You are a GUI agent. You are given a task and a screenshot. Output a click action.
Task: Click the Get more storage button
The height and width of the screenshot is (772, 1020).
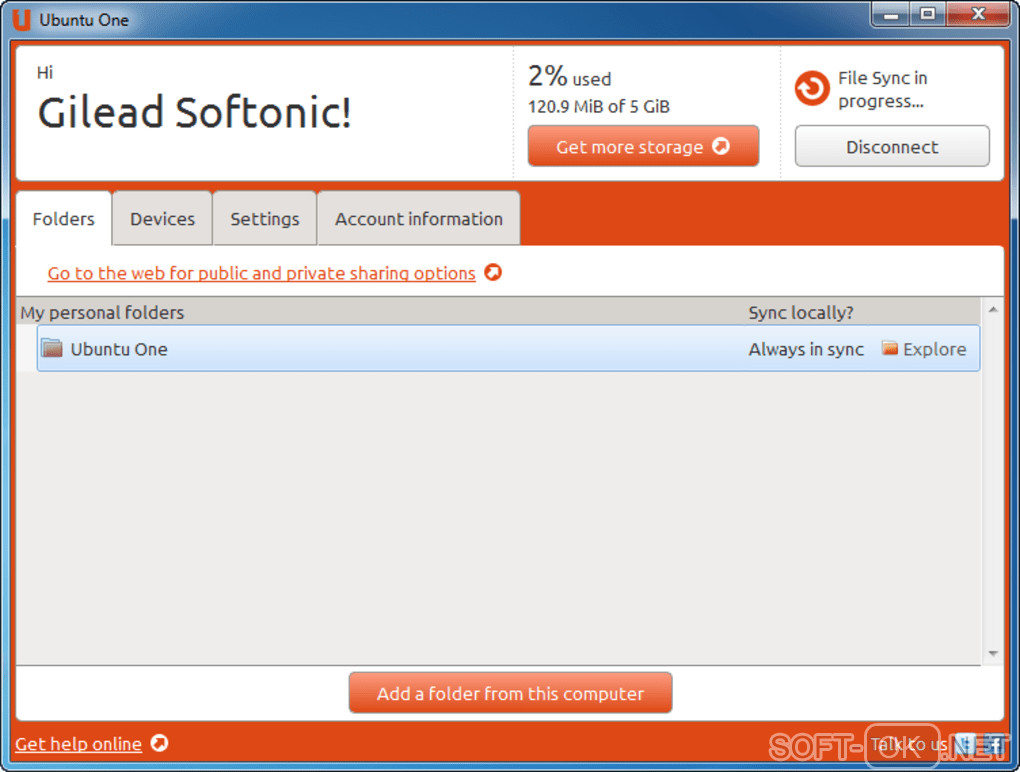643,146
